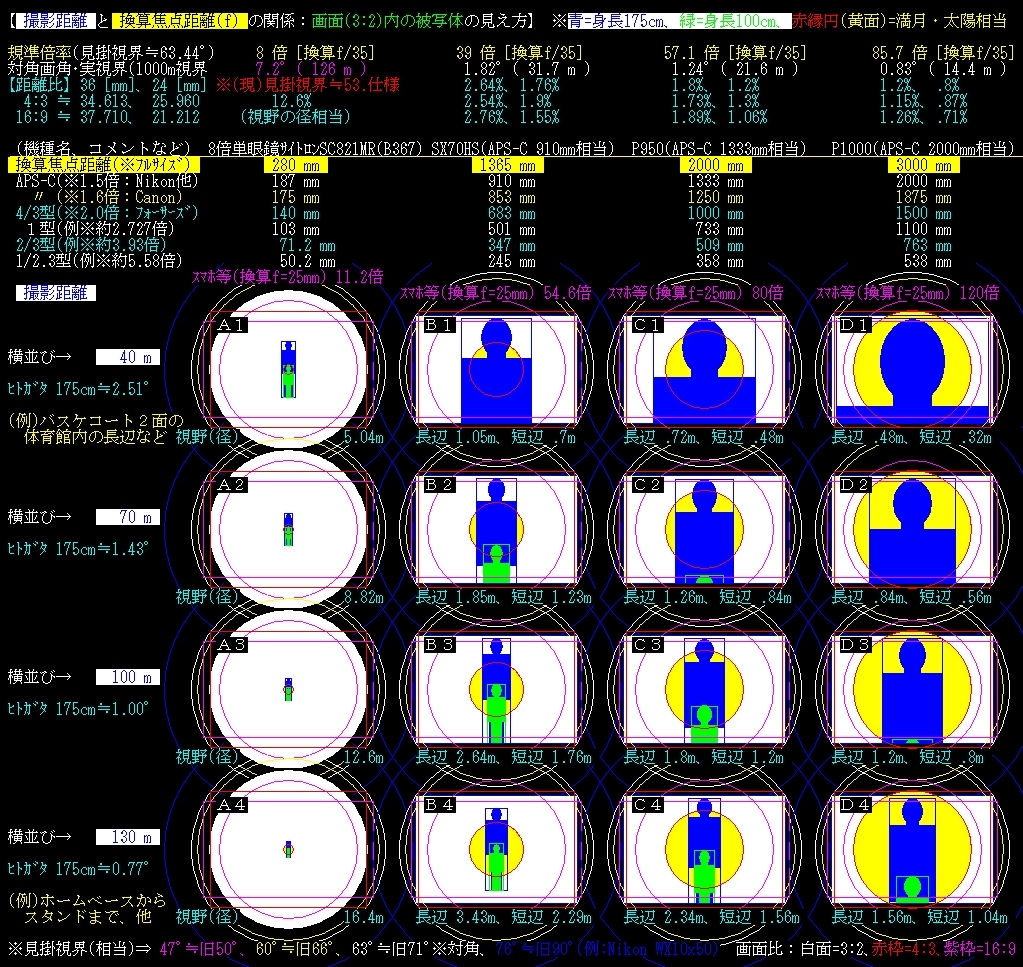Click the white 撮影距離 label above distances
Image resolution: width=1023 pixels, height=967 pixels.
click(55, 293)
